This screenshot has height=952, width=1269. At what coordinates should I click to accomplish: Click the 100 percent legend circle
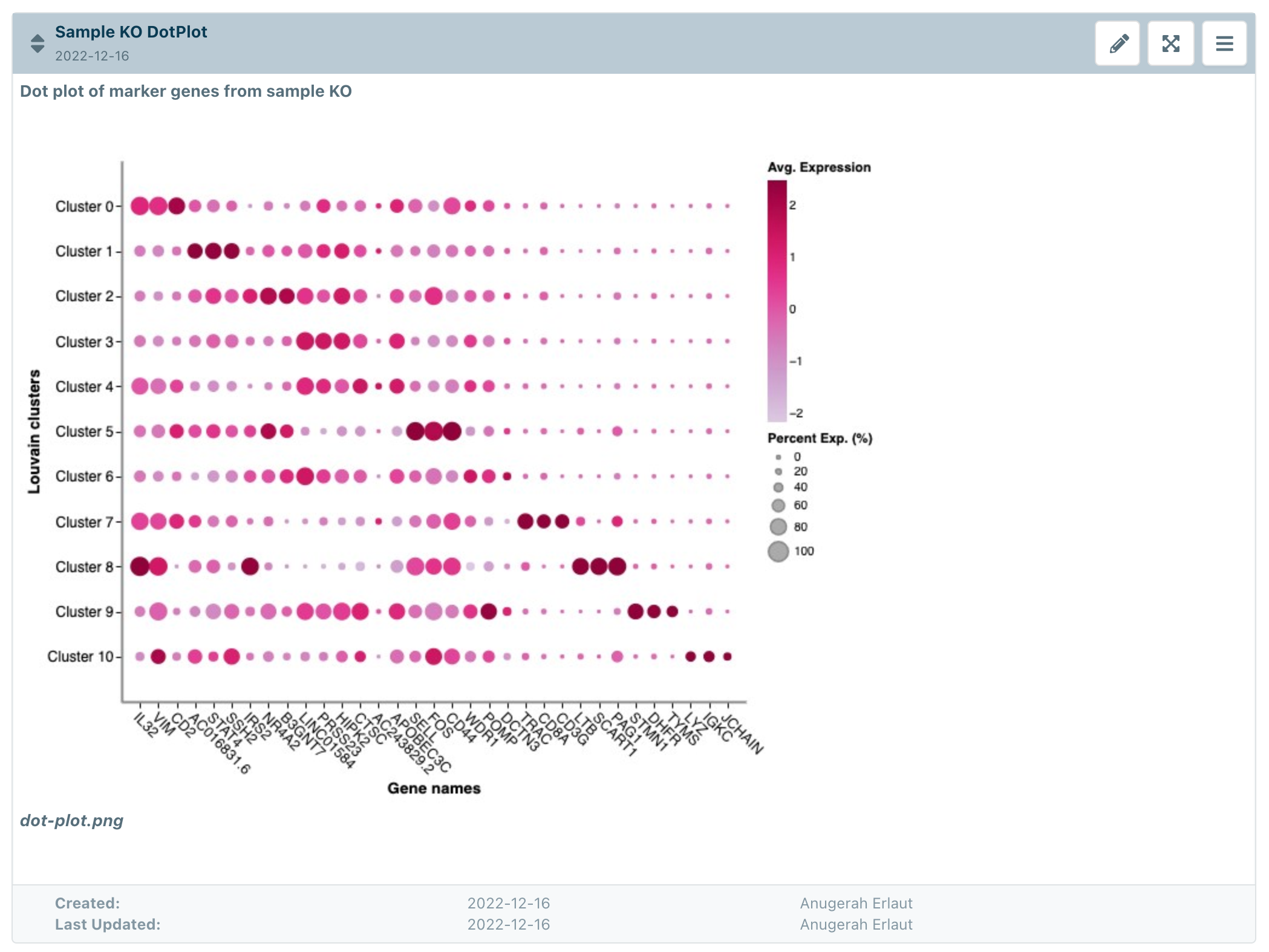pos(778,551)
